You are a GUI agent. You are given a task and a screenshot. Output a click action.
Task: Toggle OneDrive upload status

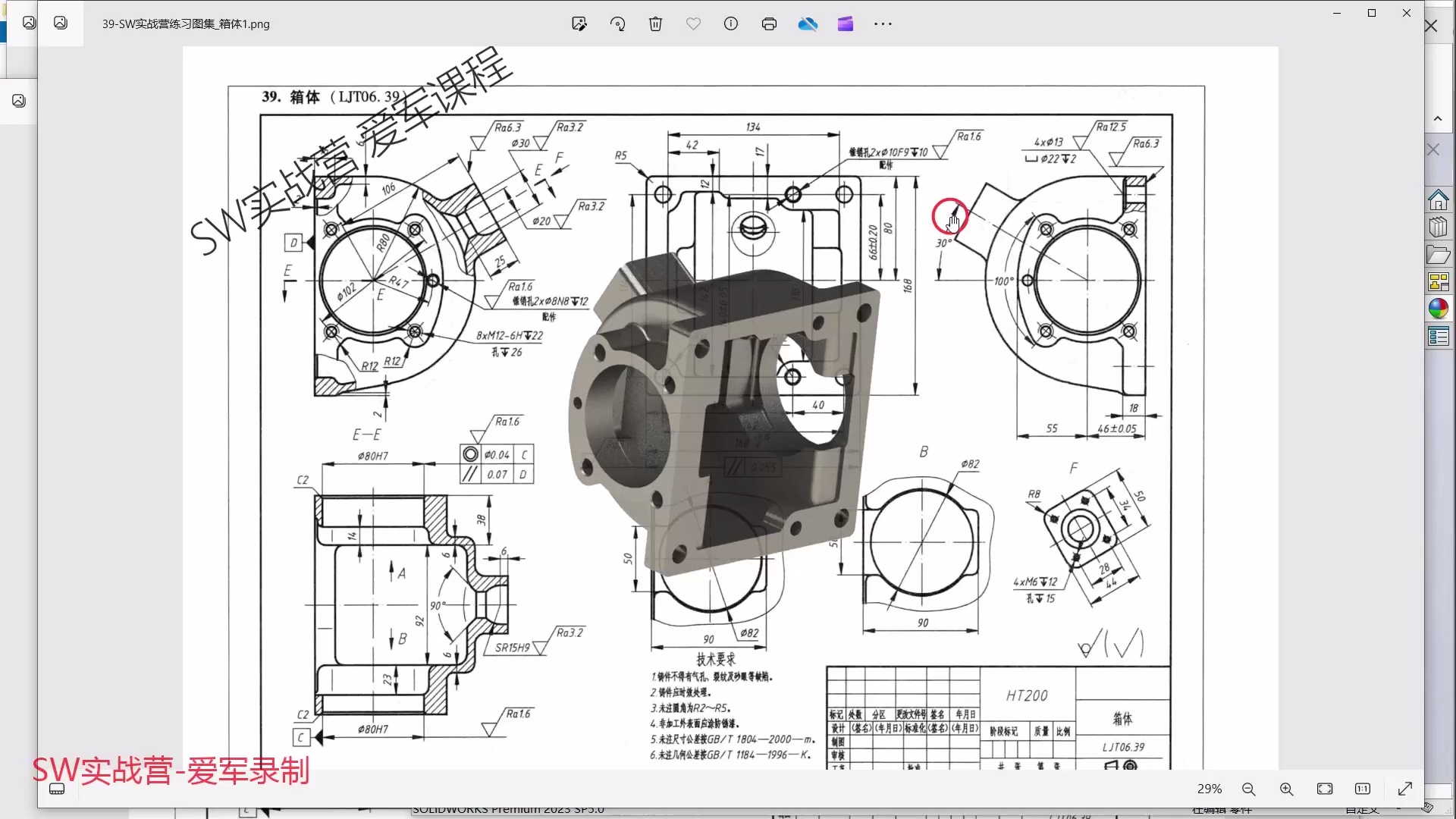pyautogui.click(x=808, y=24)
